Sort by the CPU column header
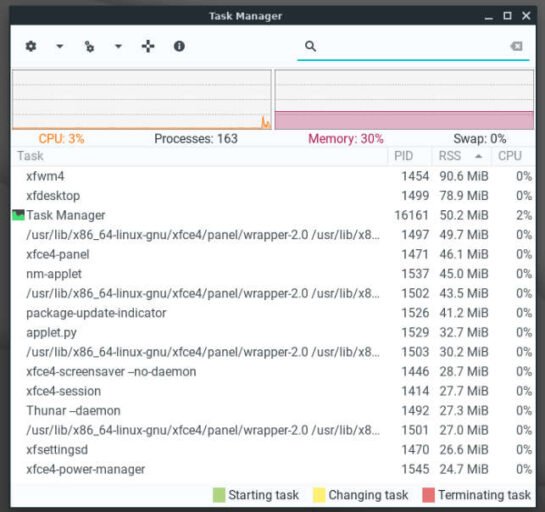The height and width of the screenshot is (512, 545). (513, 156)
